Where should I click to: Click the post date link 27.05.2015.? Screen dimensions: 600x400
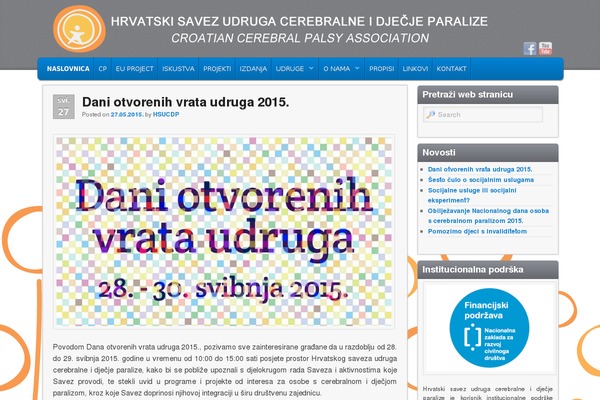(x=127, y=114)
